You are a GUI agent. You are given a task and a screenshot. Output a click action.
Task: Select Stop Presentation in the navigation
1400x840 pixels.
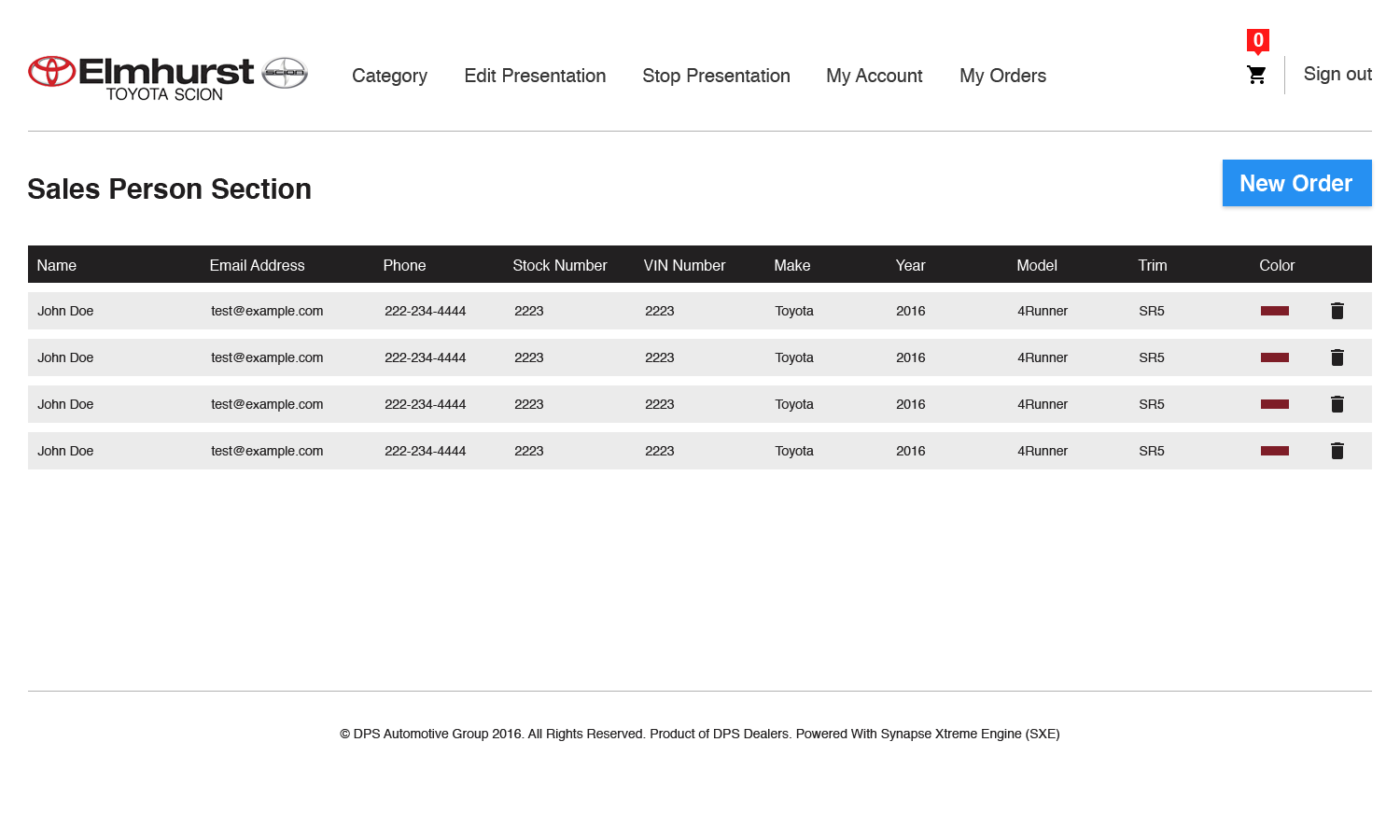716,76
